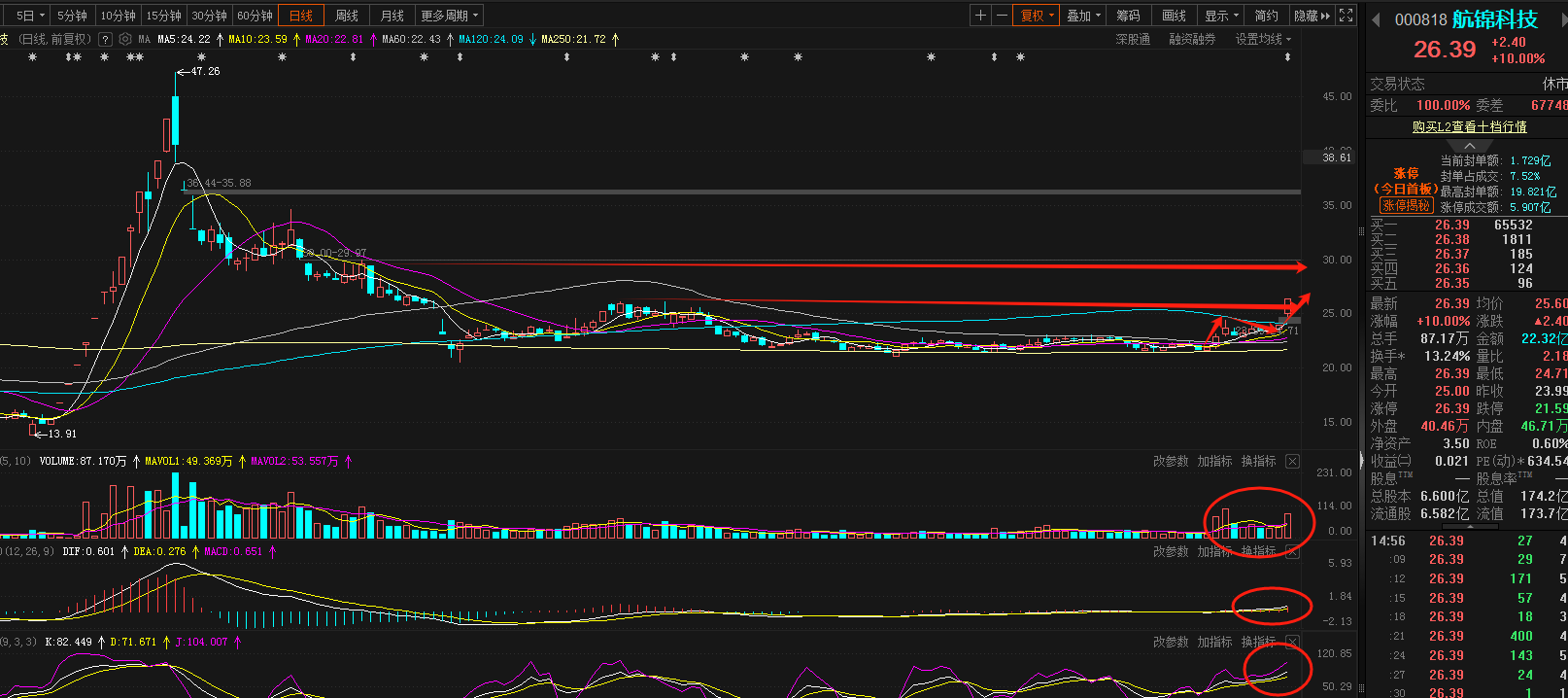Open the 更多周期 dropdown

tap(450, 16)
